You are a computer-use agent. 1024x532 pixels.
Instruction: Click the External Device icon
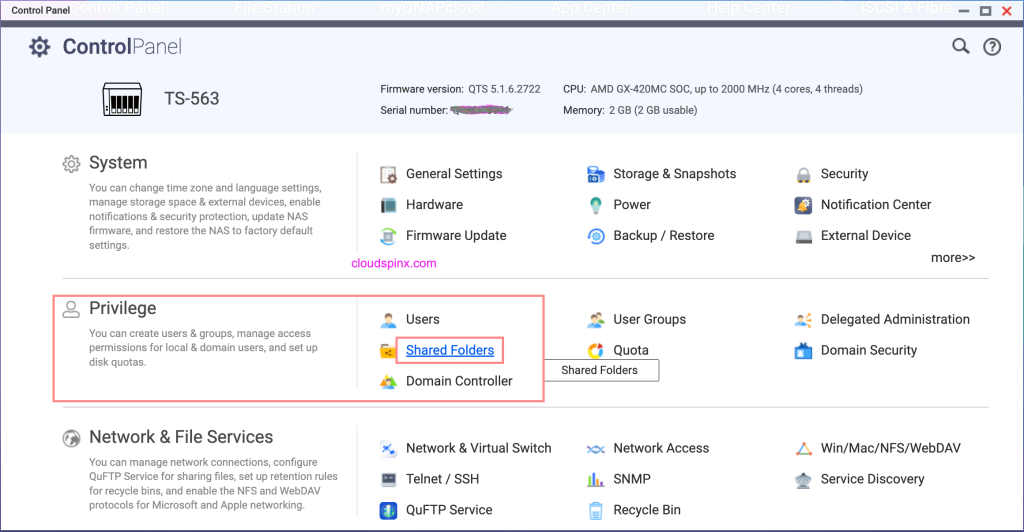click(803, 236)
